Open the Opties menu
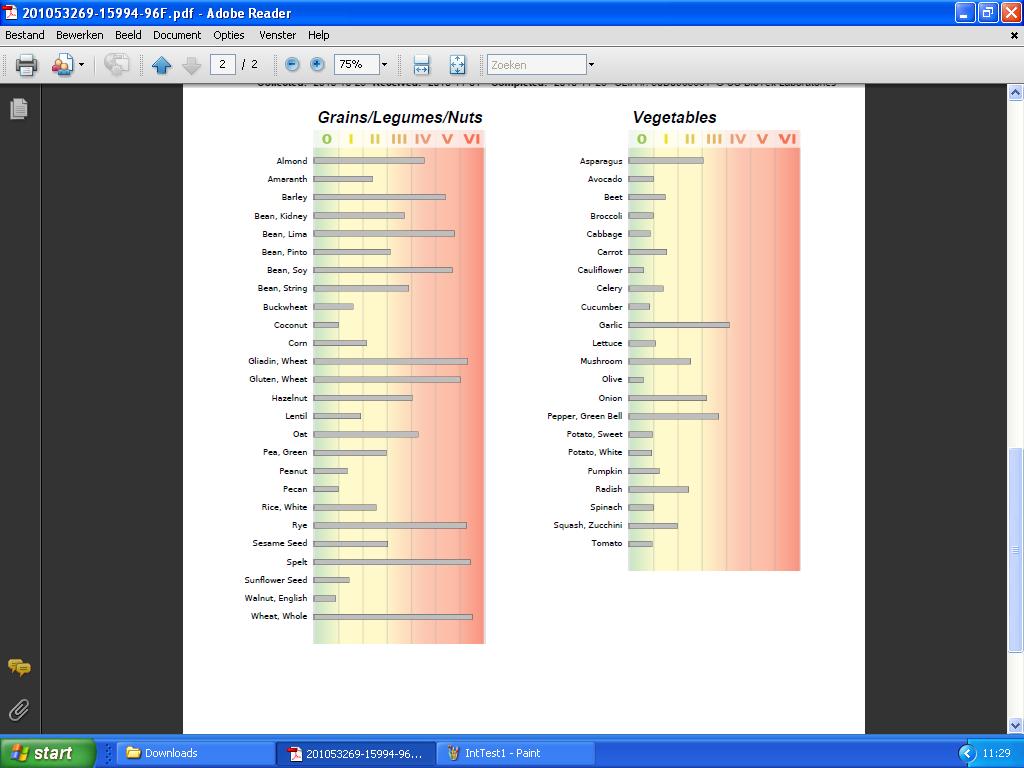Image resolution: width=1024 pixels, height=768 pixels. 229,35
